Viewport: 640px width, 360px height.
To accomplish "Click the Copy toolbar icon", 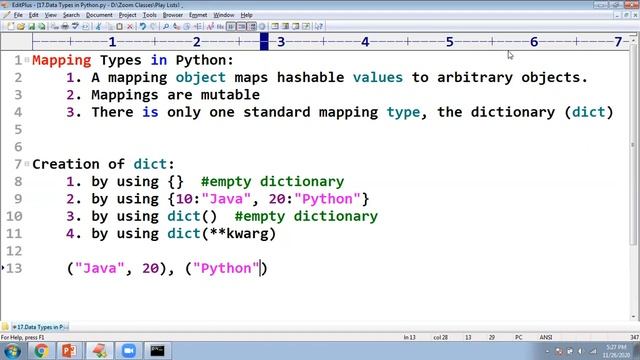I will click(x=109, y=27).
